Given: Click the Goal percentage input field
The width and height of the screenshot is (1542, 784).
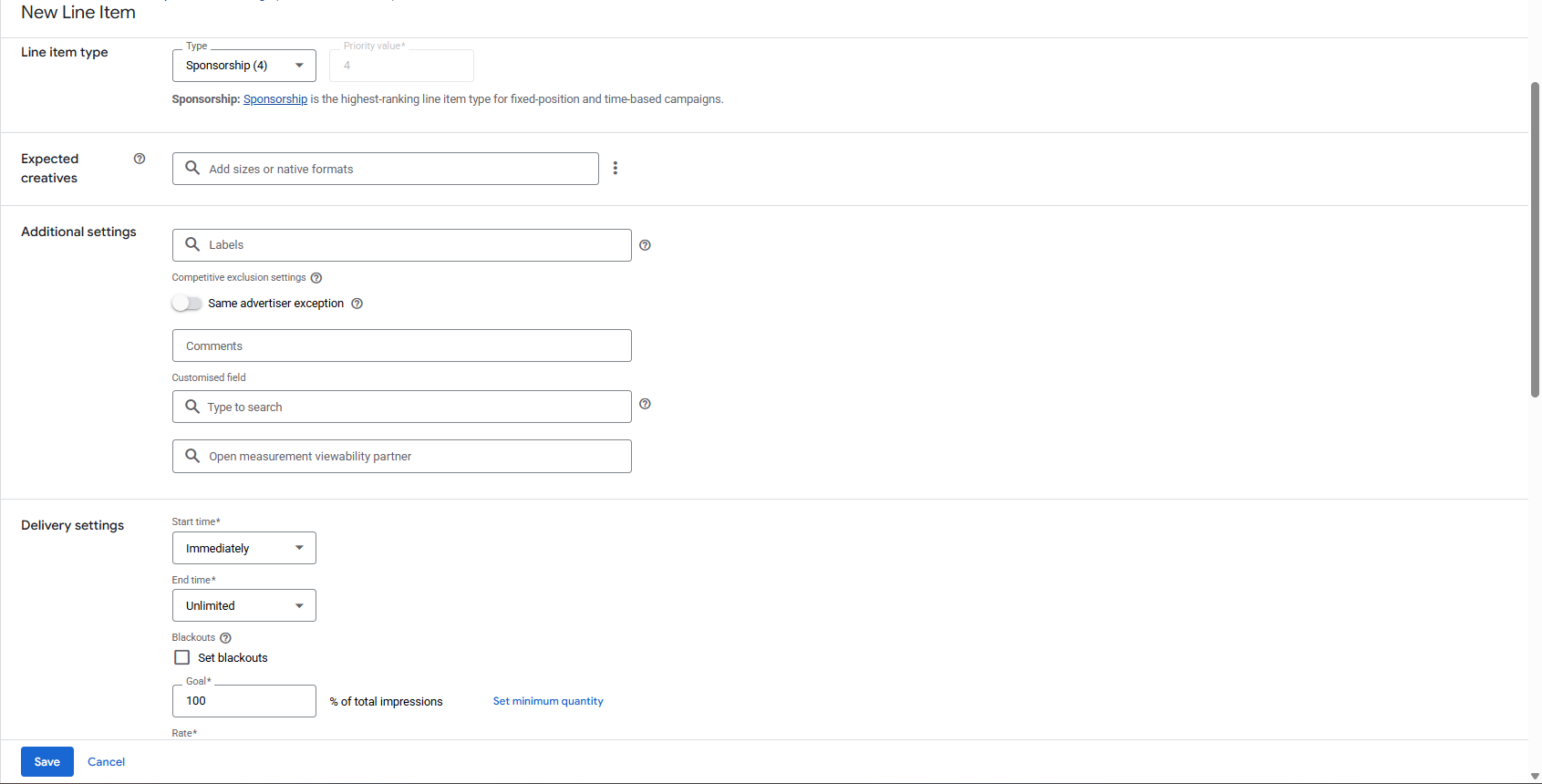Looking at the screenshot, I should coord(243,701).
